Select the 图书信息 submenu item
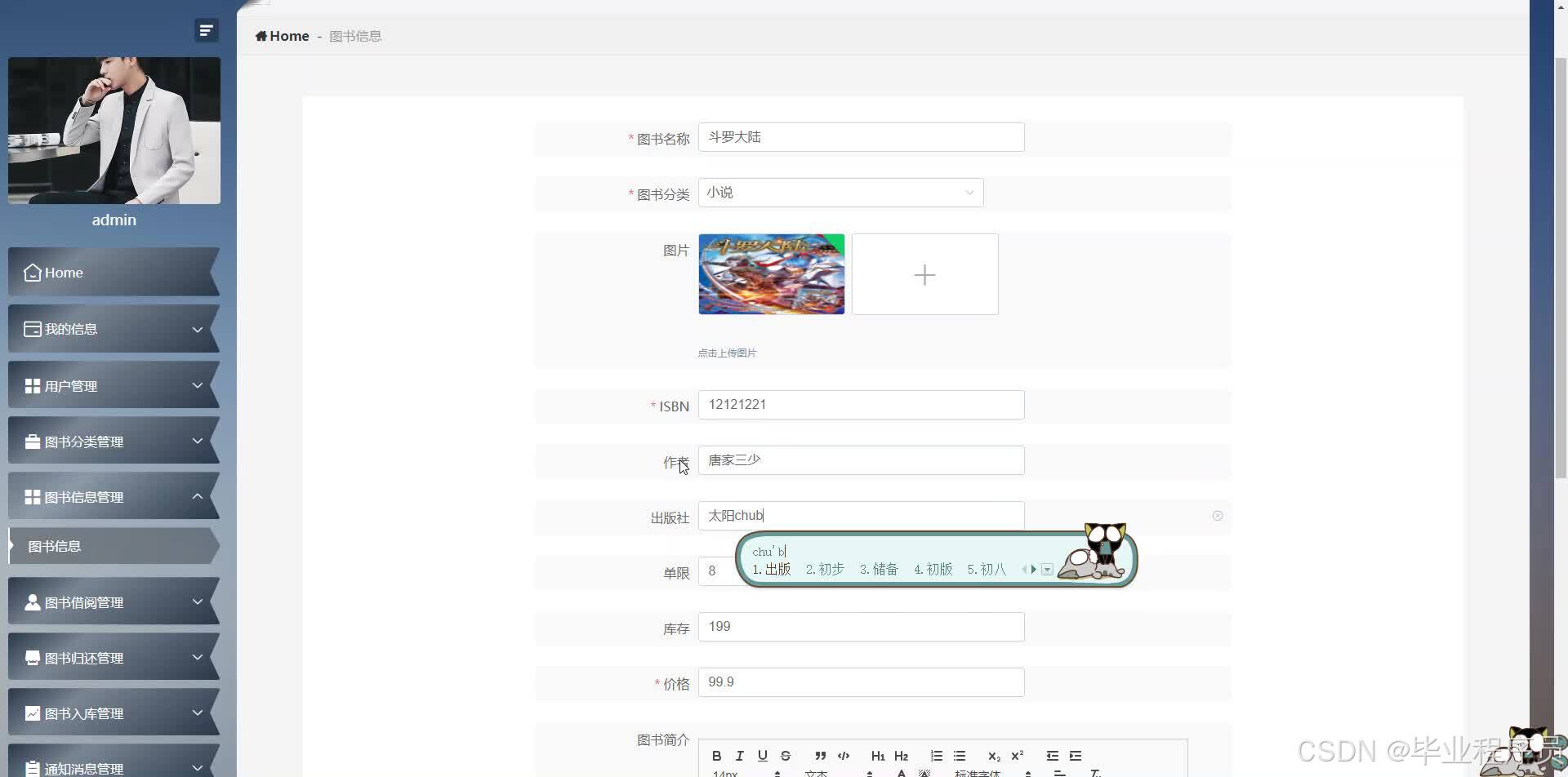 (114, 546)
